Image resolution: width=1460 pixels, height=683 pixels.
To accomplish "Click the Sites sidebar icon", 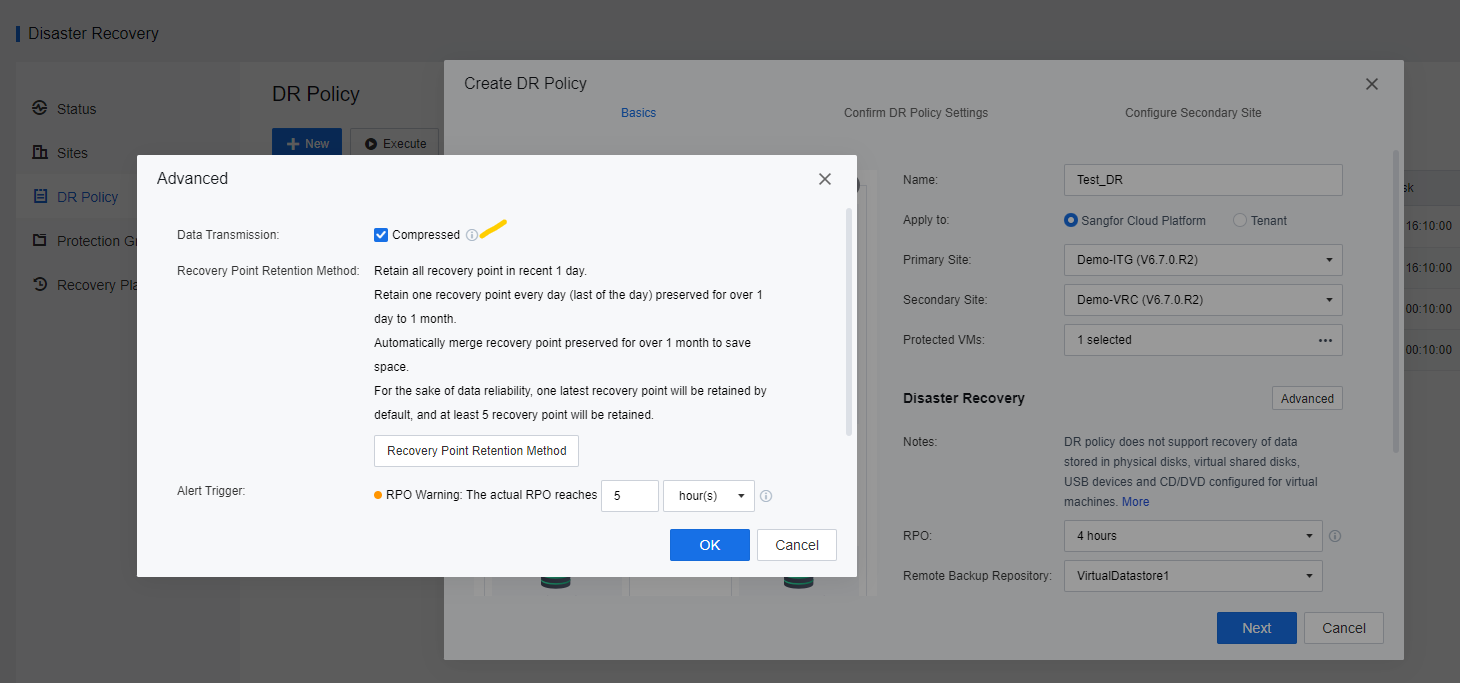I will pyautogui.click(x=40, y=152).
